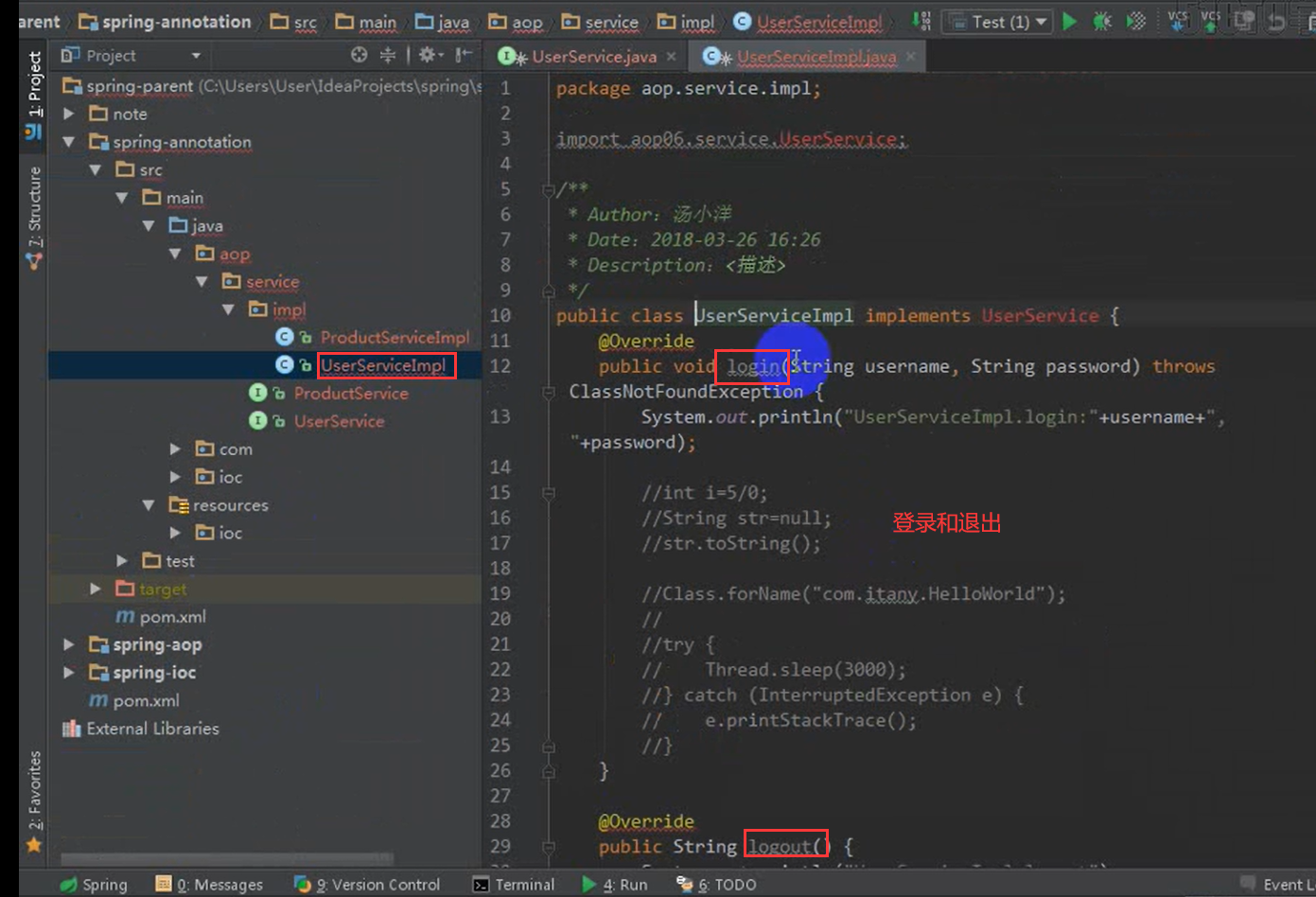
Task: Open the 0: Messages tool window
Action: click(210, 885)
